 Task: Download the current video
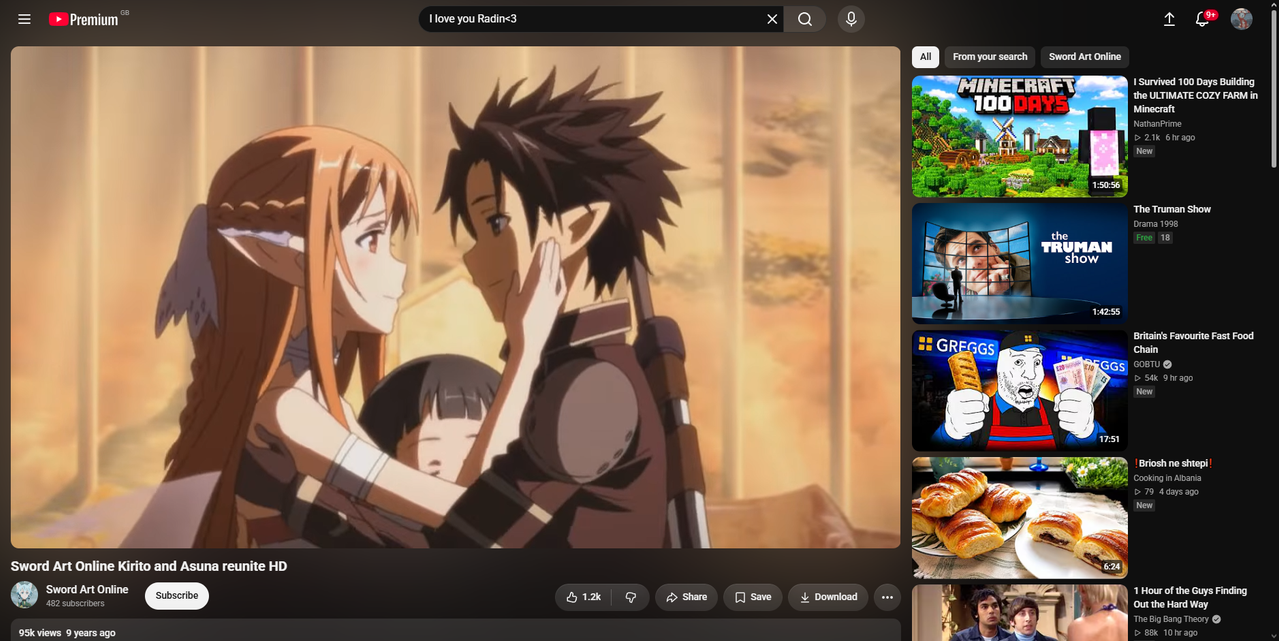point(828,597)
